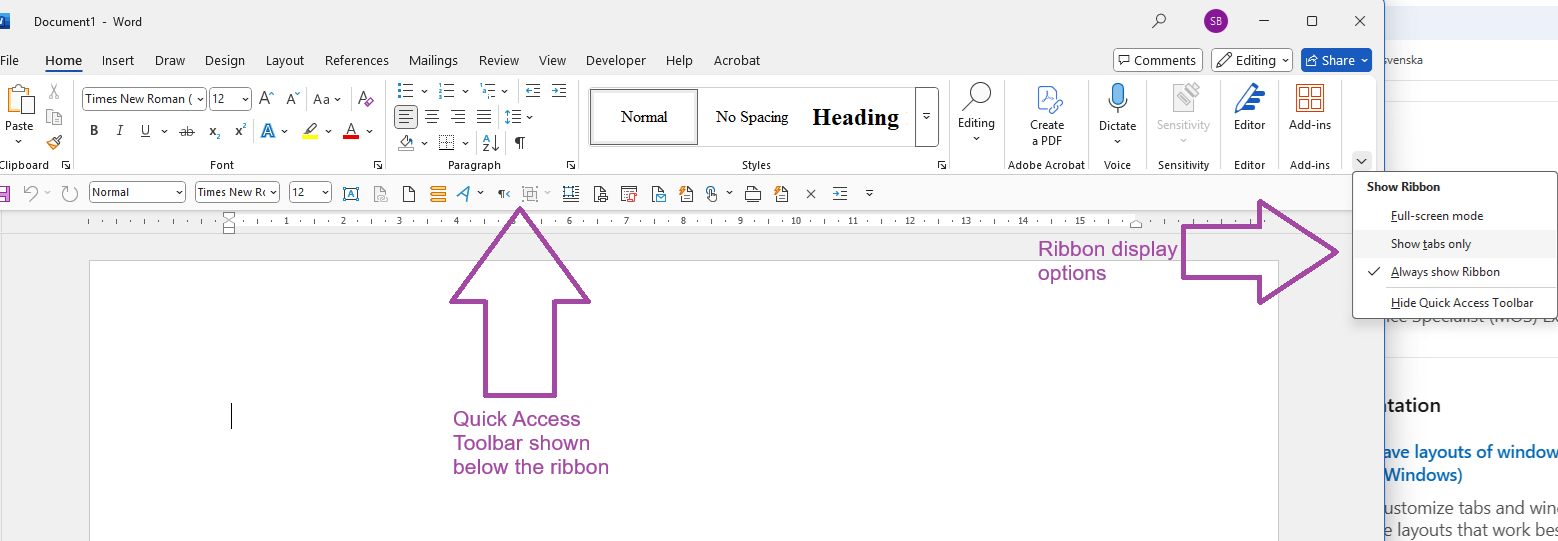Click the Ribbon Display Options chevron
This screenshot has width=1558, height=541.
click(1361, 160)
